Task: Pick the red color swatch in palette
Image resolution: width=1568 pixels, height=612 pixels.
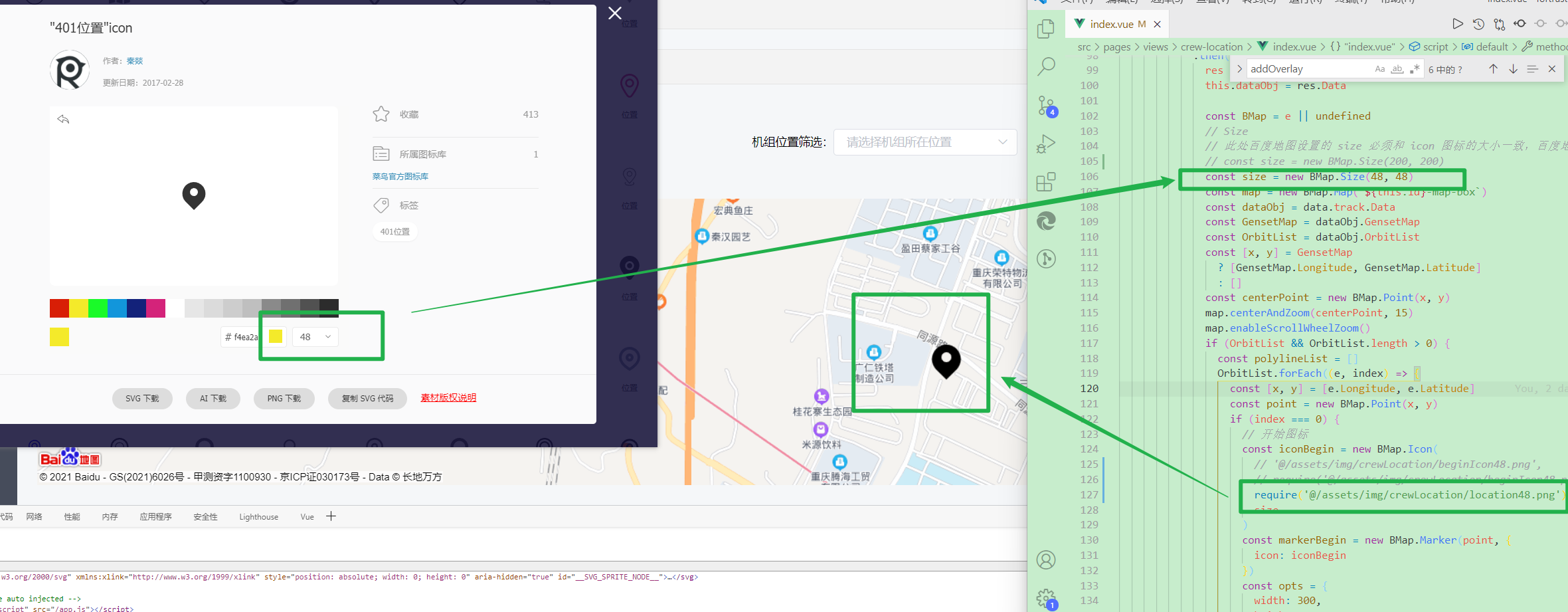Action: pos(59,308)
